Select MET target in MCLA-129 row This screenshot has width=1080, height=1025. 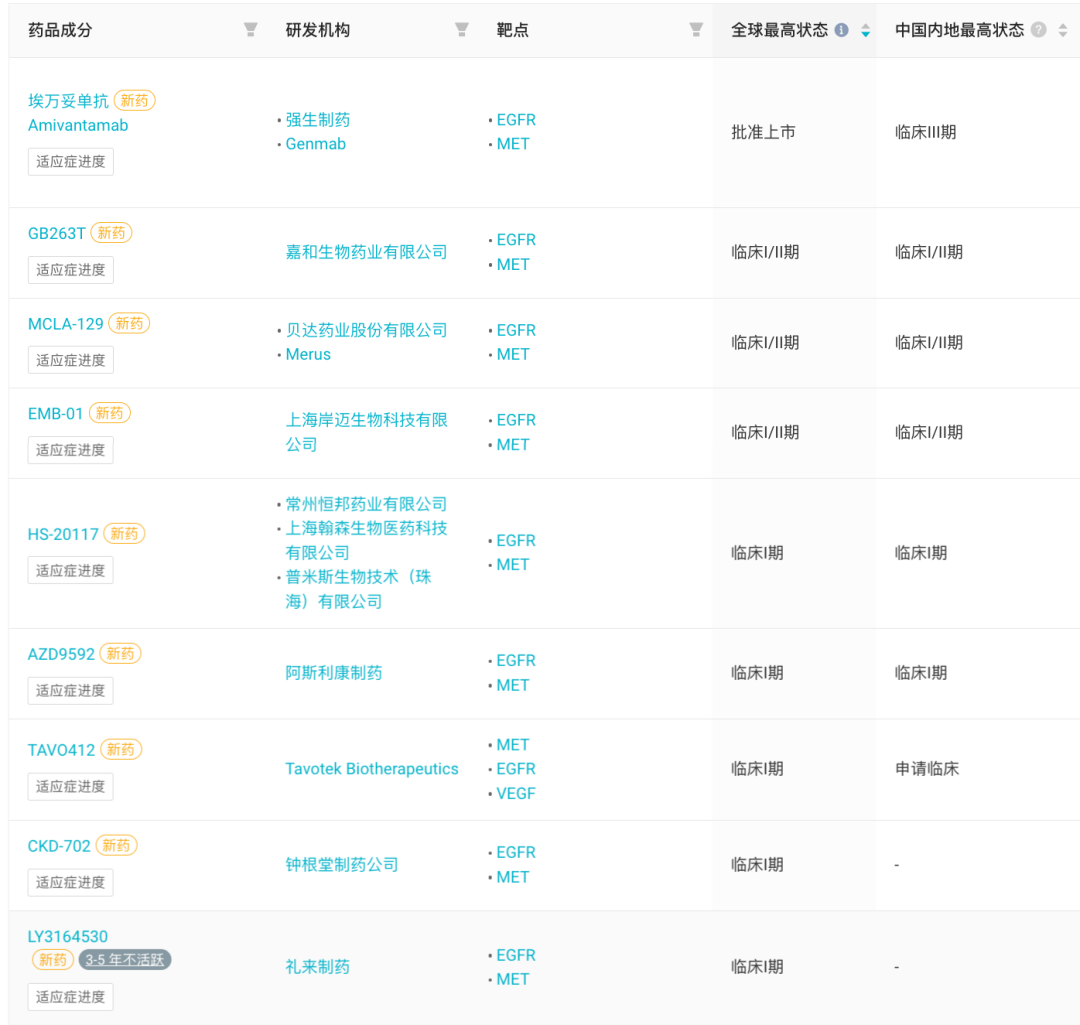(513, 354)
